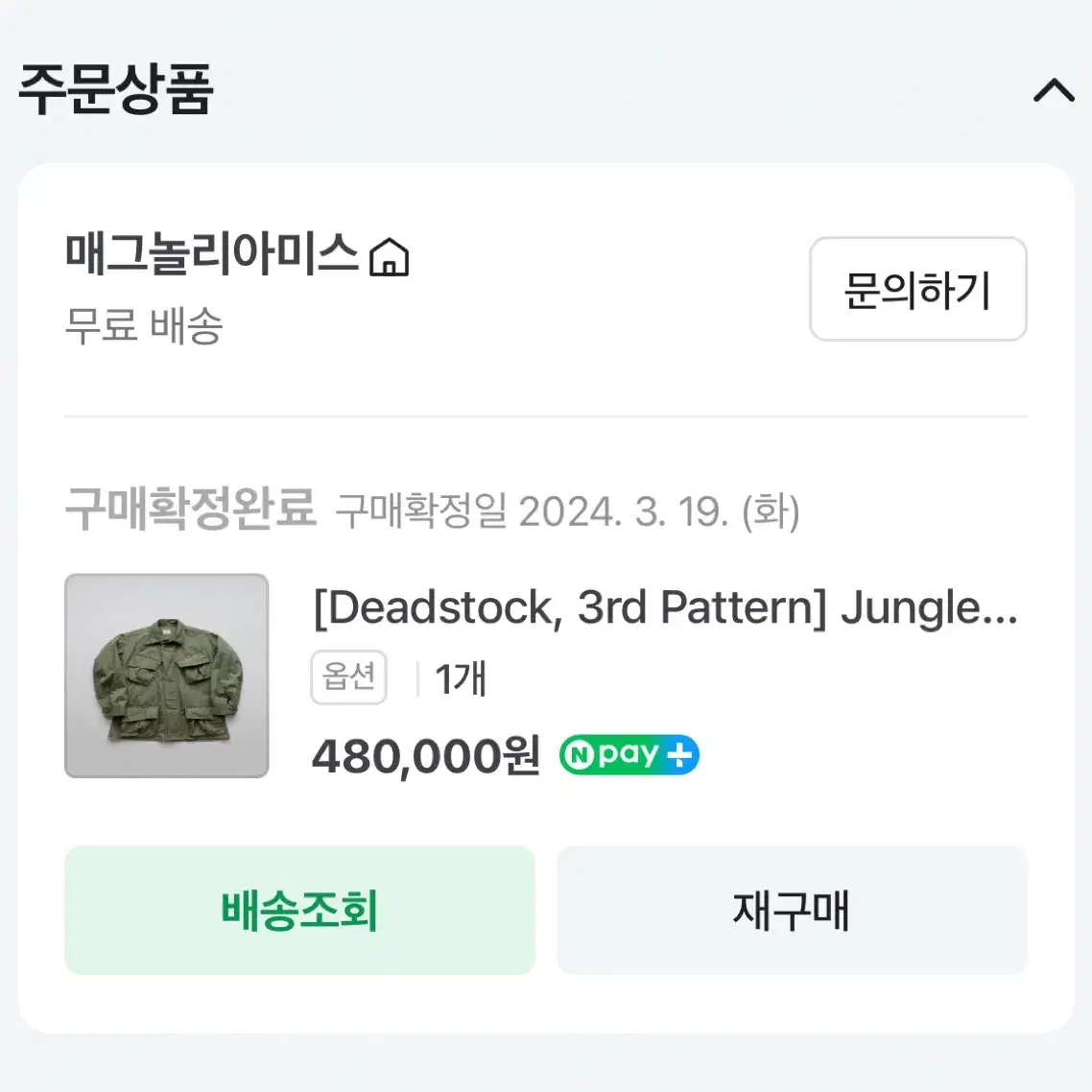This screenshot has height=1092, width=1092.
Task: Open the 매그놀리아미스 store name link
Action: (212, 253)
